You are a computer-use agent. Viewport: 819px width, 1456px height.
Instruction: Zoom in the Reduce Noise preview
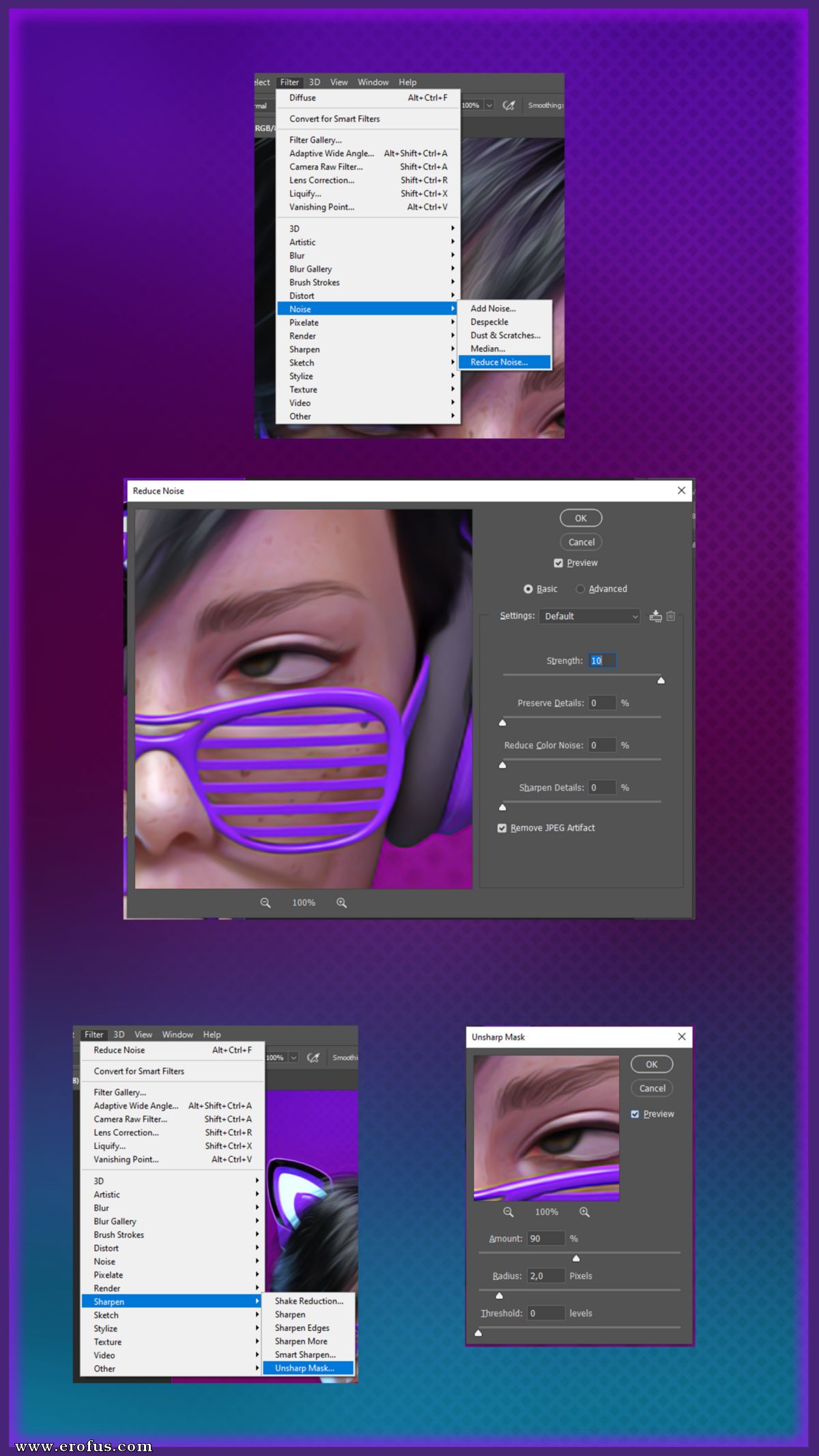(342, 902)
